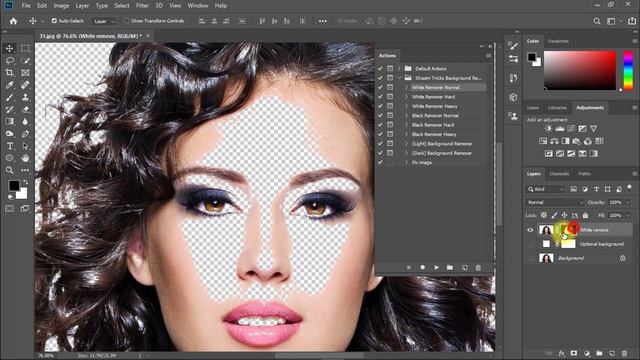
Task: Click the Background layer thumbnail
Action: [x=546, y=258]
